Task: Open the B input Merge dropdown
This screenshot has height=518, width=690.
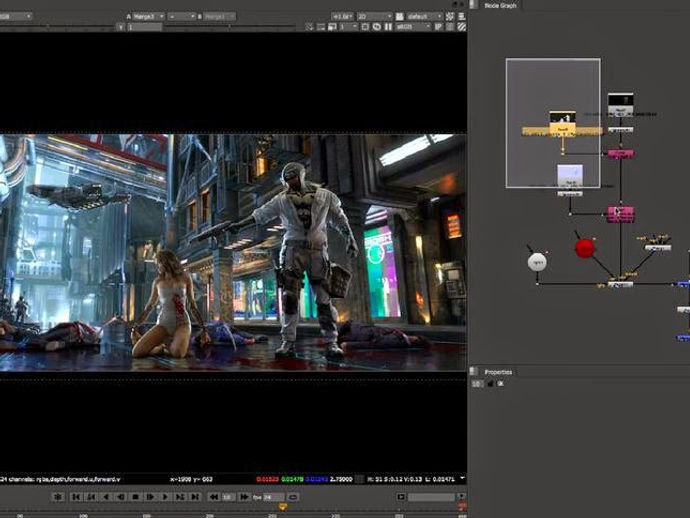Action: (x=220, y=17)
